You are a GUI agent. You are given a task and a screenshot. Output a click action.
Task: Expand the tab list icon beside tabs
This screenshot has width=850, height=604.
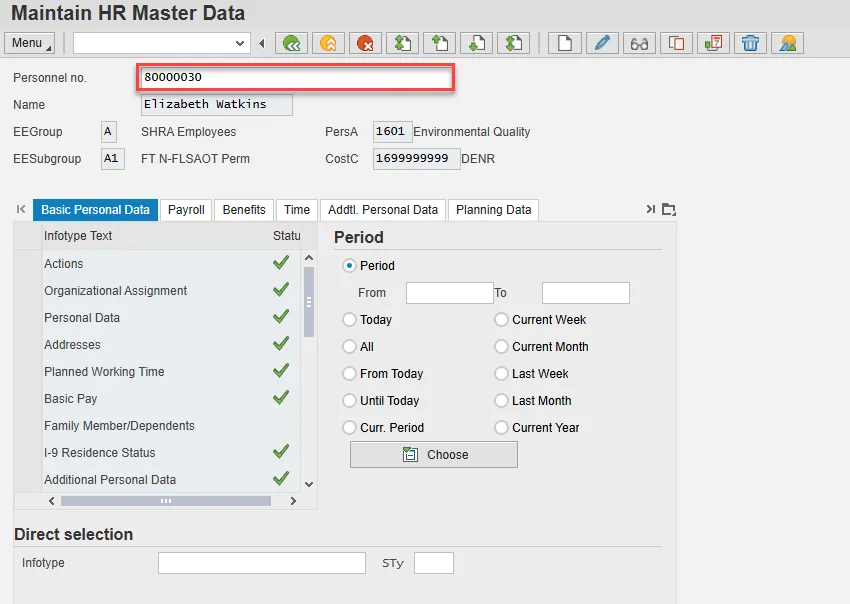(x=669, y=210)
